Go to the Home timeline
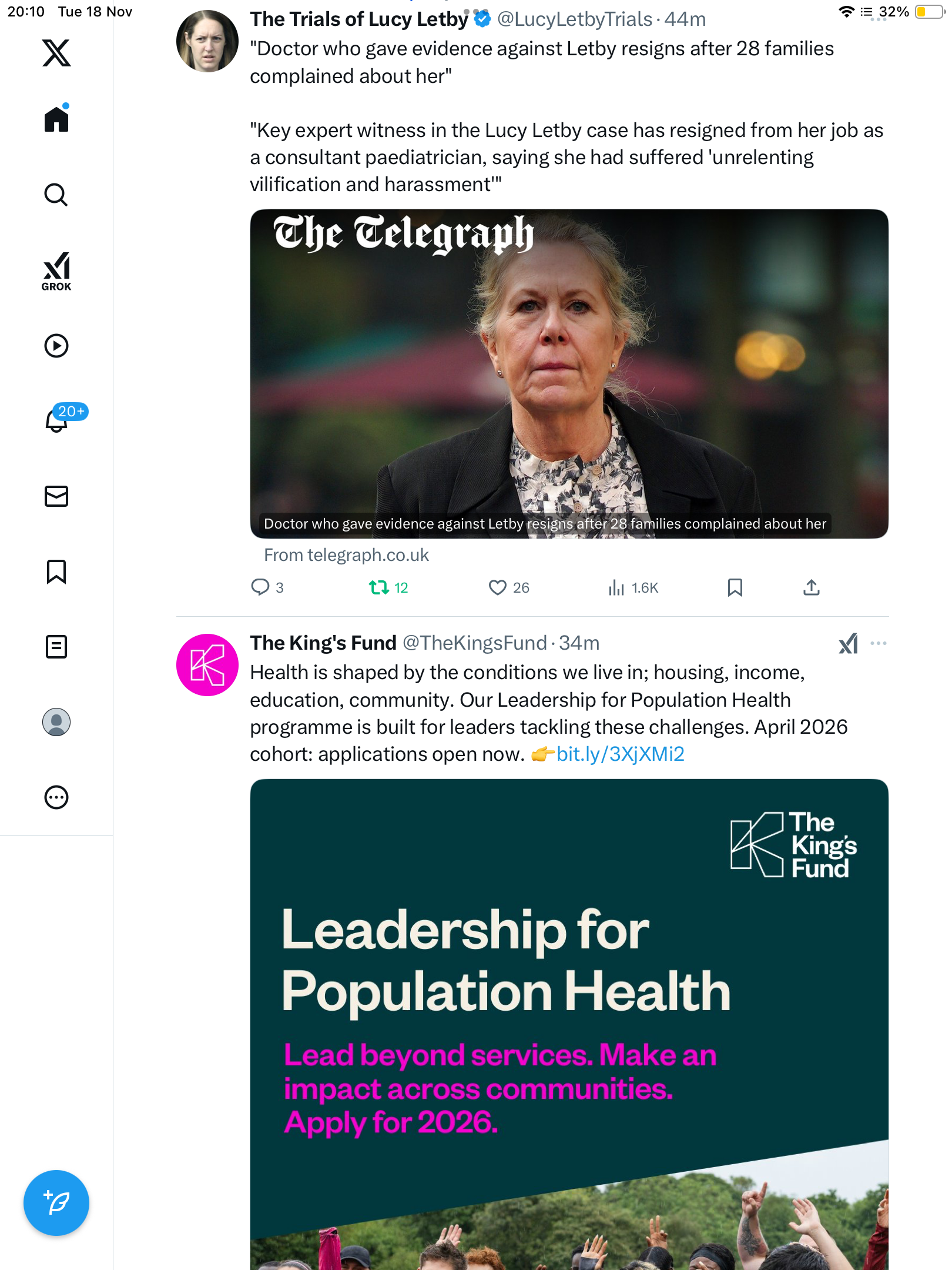The width and height of the screenshot is (952, 1270). (x=56, y=119)
